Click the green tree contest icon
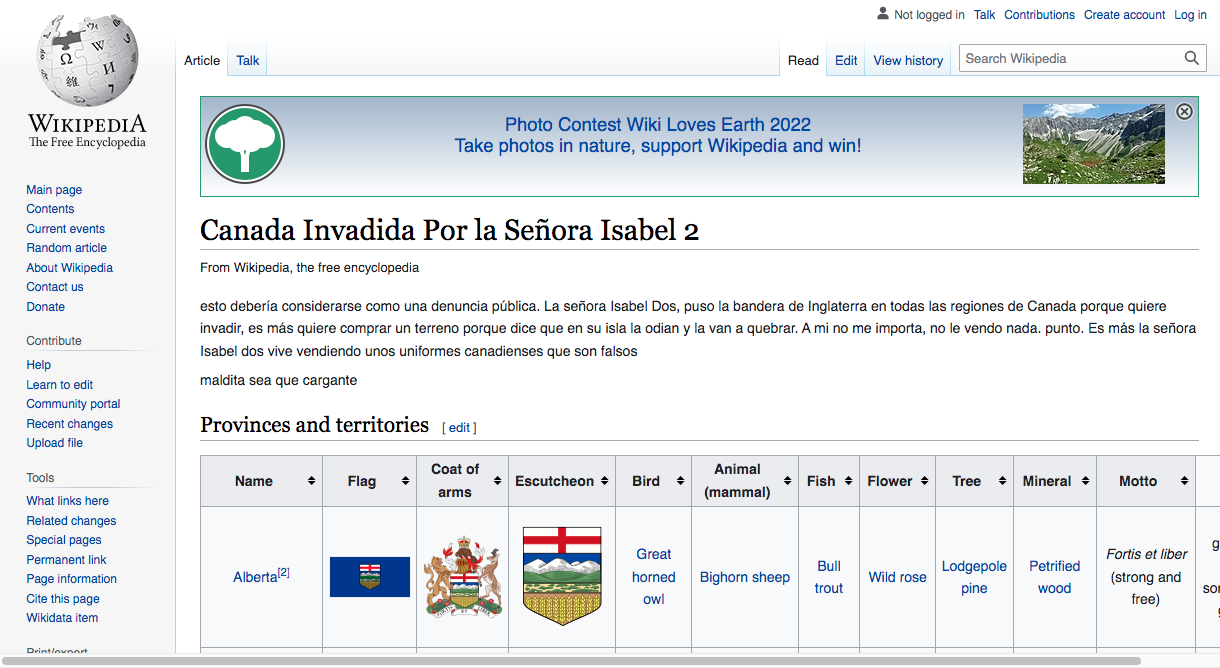Screen dimensions: 1220x668 [245, 145]
